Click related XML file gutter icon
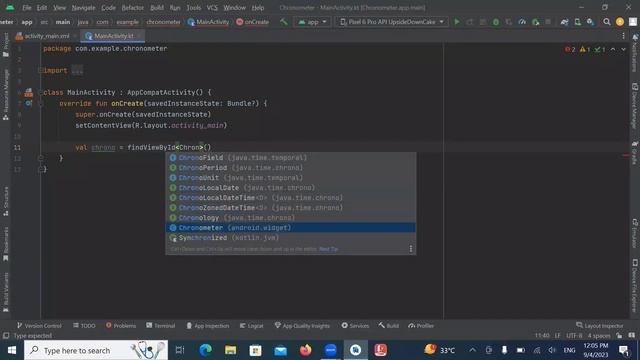Image resolution: width=640 pixels, height=360 pixels. (28, 93)
